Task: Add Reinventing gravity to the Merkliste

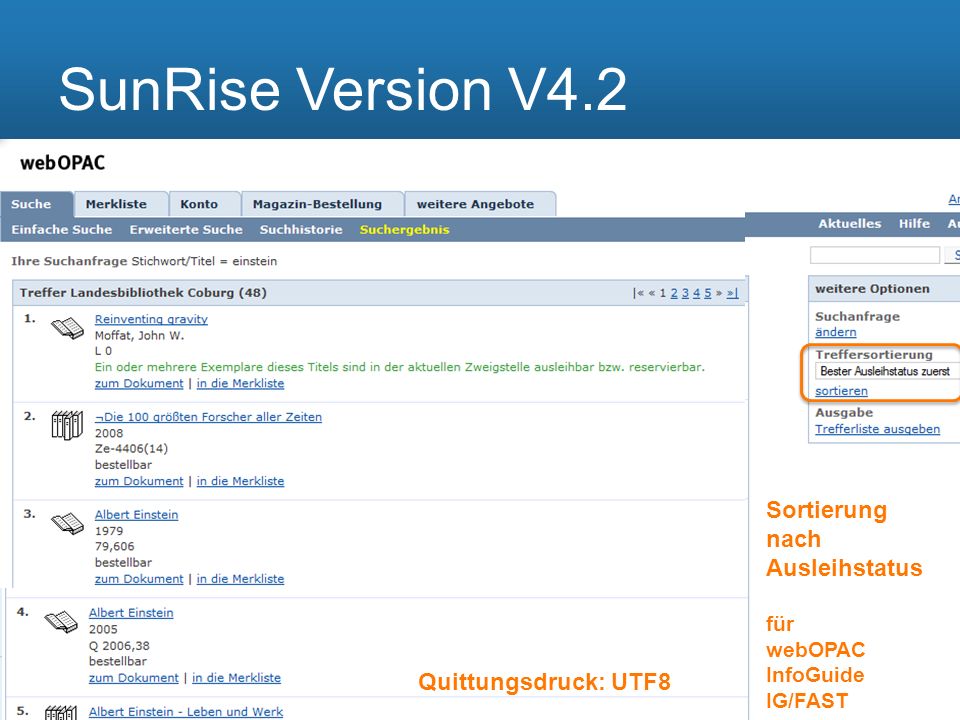Action: [x=240, y=383]
